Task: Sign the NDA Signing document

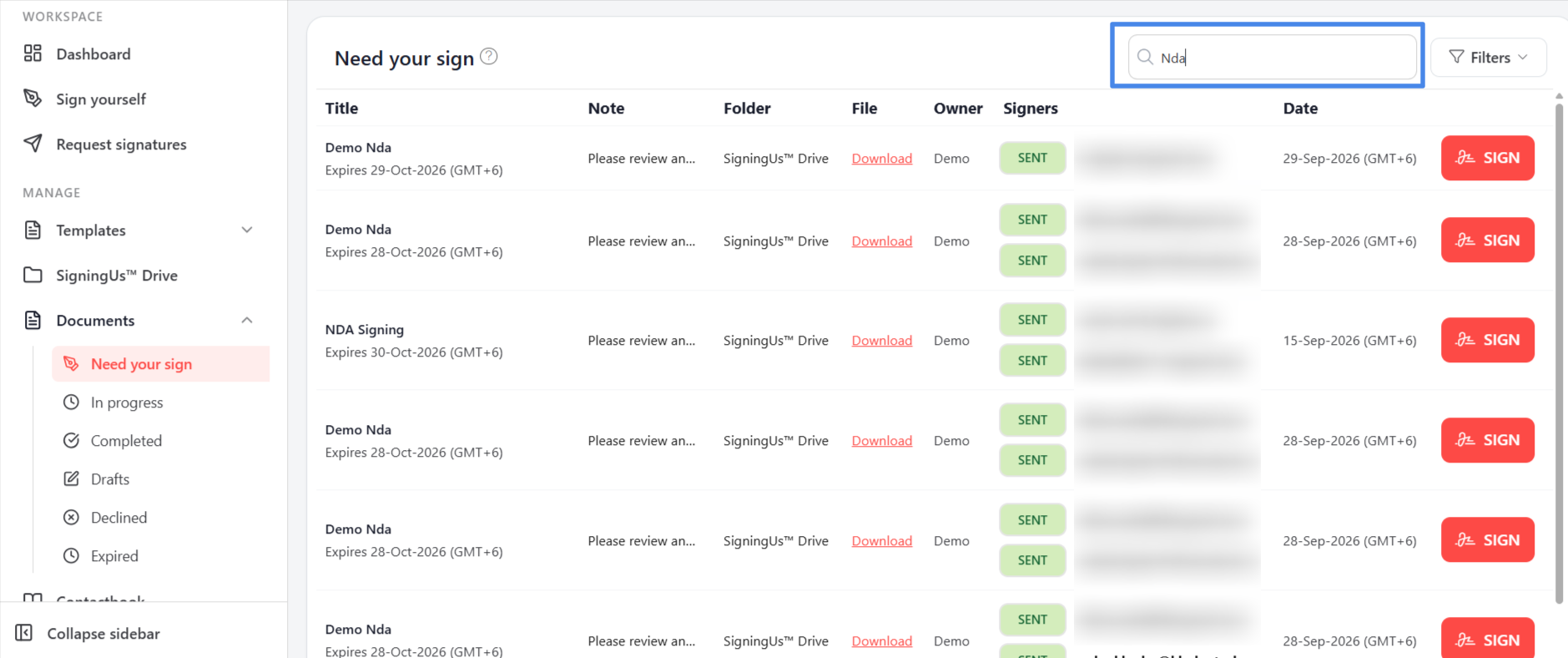Action: 1487,340
